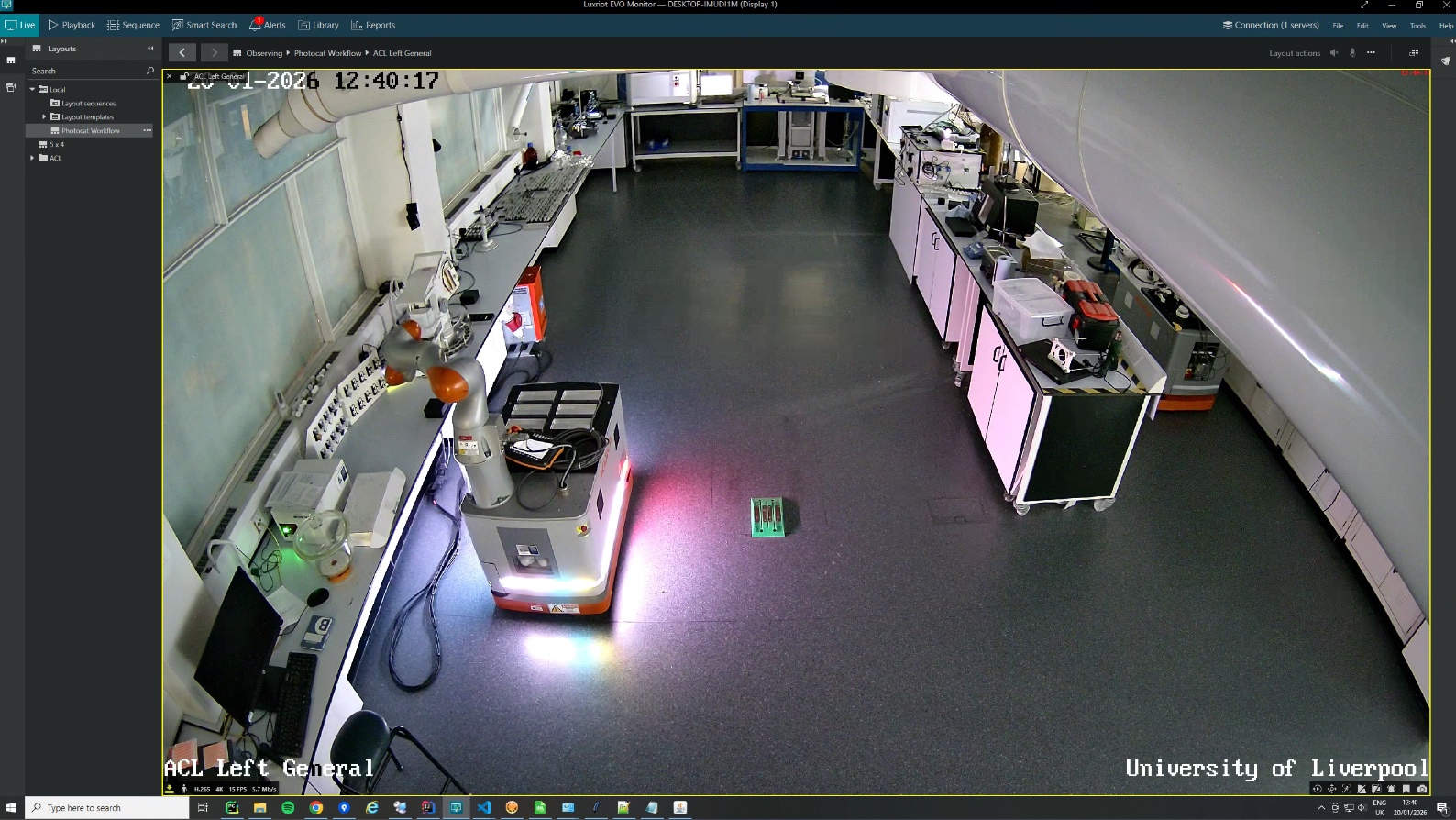
Task: Click the alarm bell icon in camera toolbar
Action: (1392, 789)
